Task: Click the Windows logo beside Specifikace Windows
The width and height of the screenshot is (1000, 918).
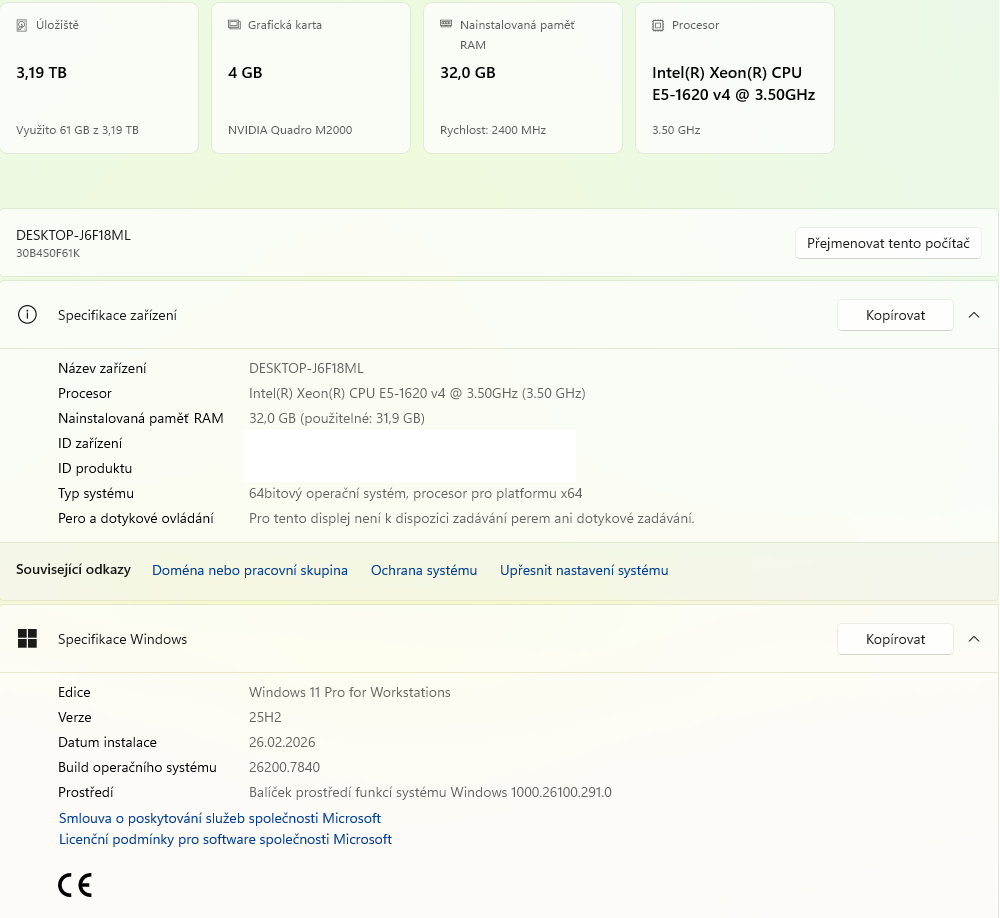Action: (27, 638)
